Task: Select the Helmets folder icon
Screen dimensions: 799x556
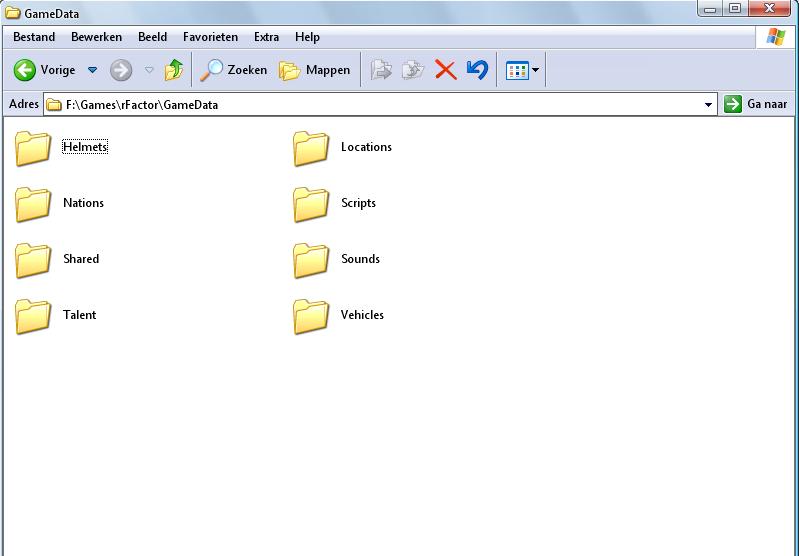Action: coord(33,148)
